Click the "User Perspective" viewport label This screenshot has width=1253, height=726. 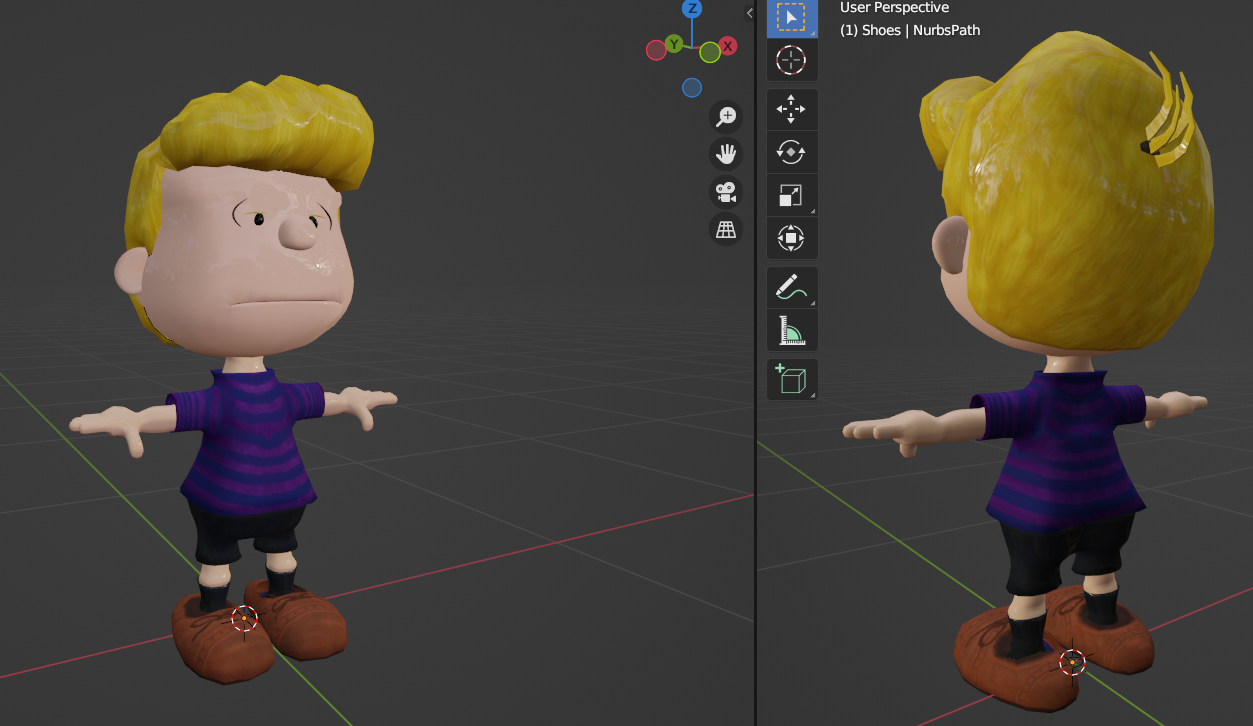tap(894, 8)
